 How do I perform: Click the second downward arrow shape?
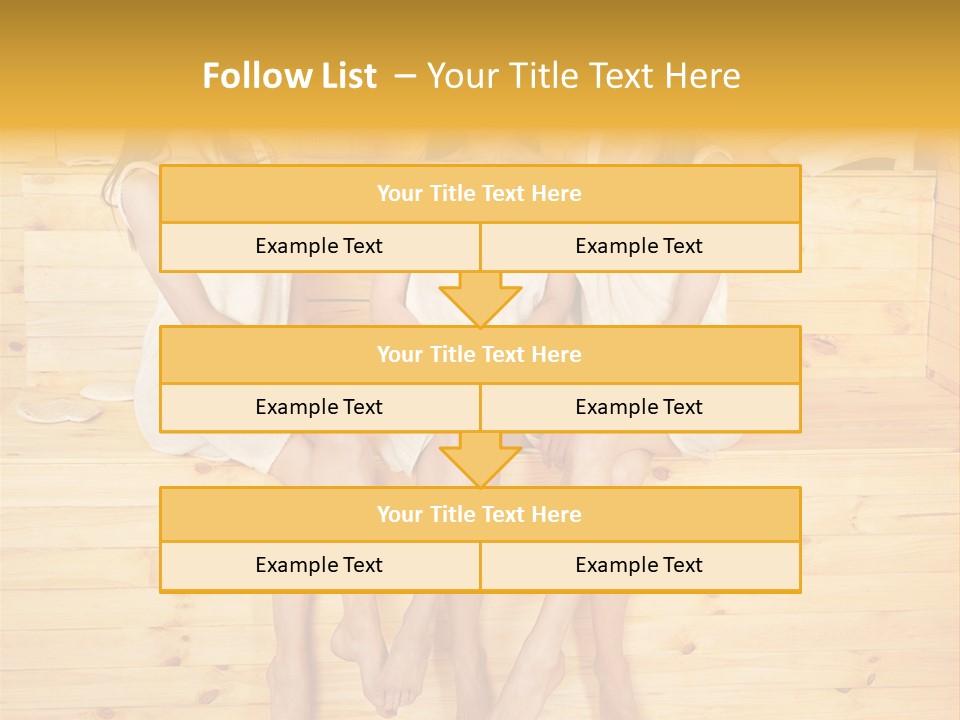coord(480,459)
